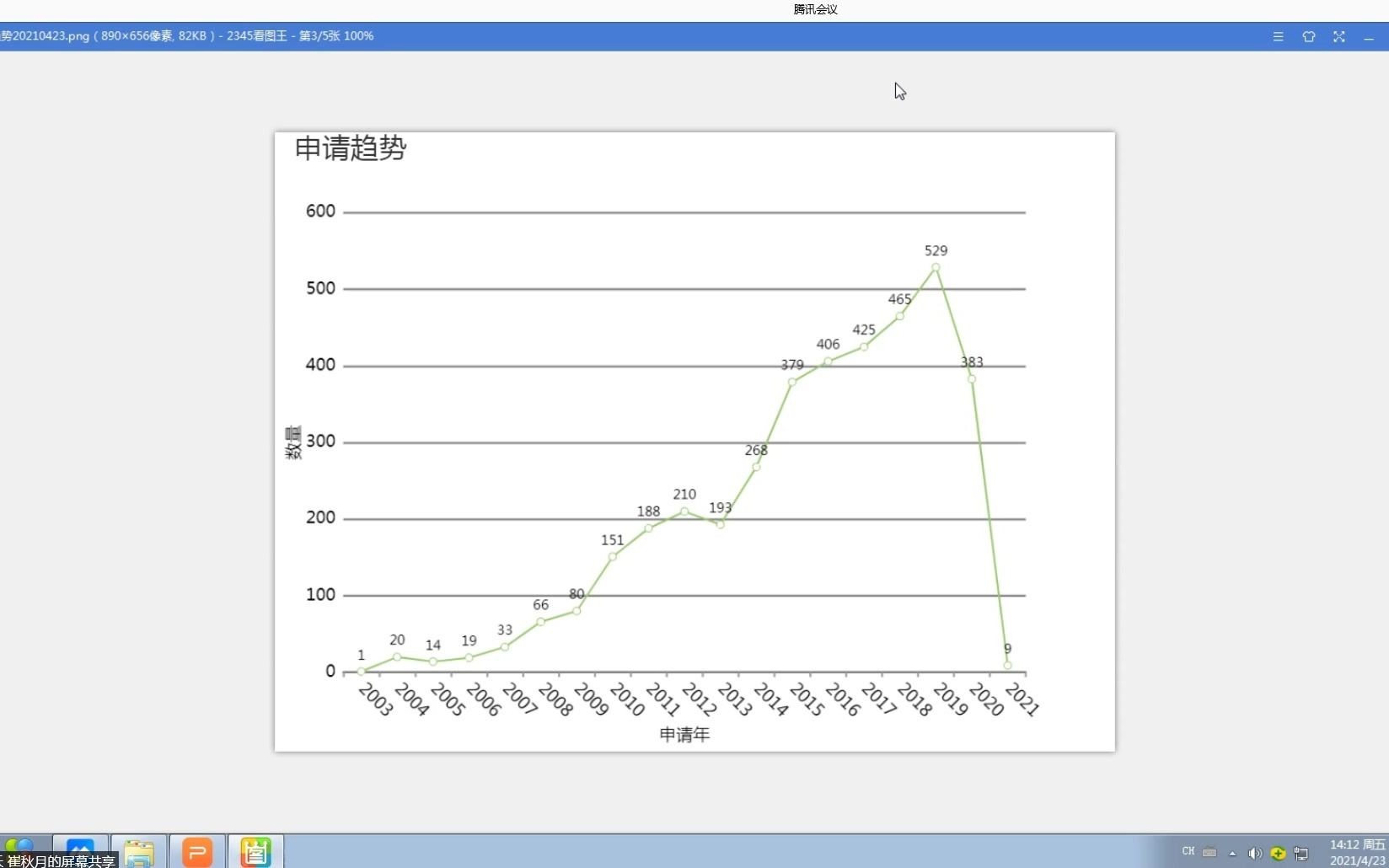Open the hamburger main menu in viewer title bar

point(1278,36)
